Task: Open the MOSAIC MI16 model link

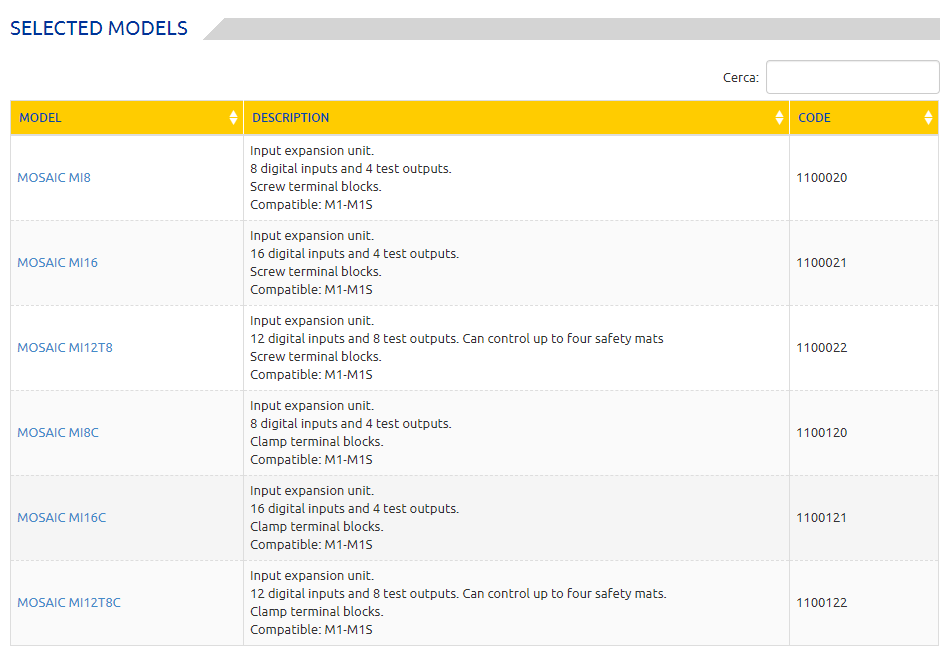Action: pos(57,263)
